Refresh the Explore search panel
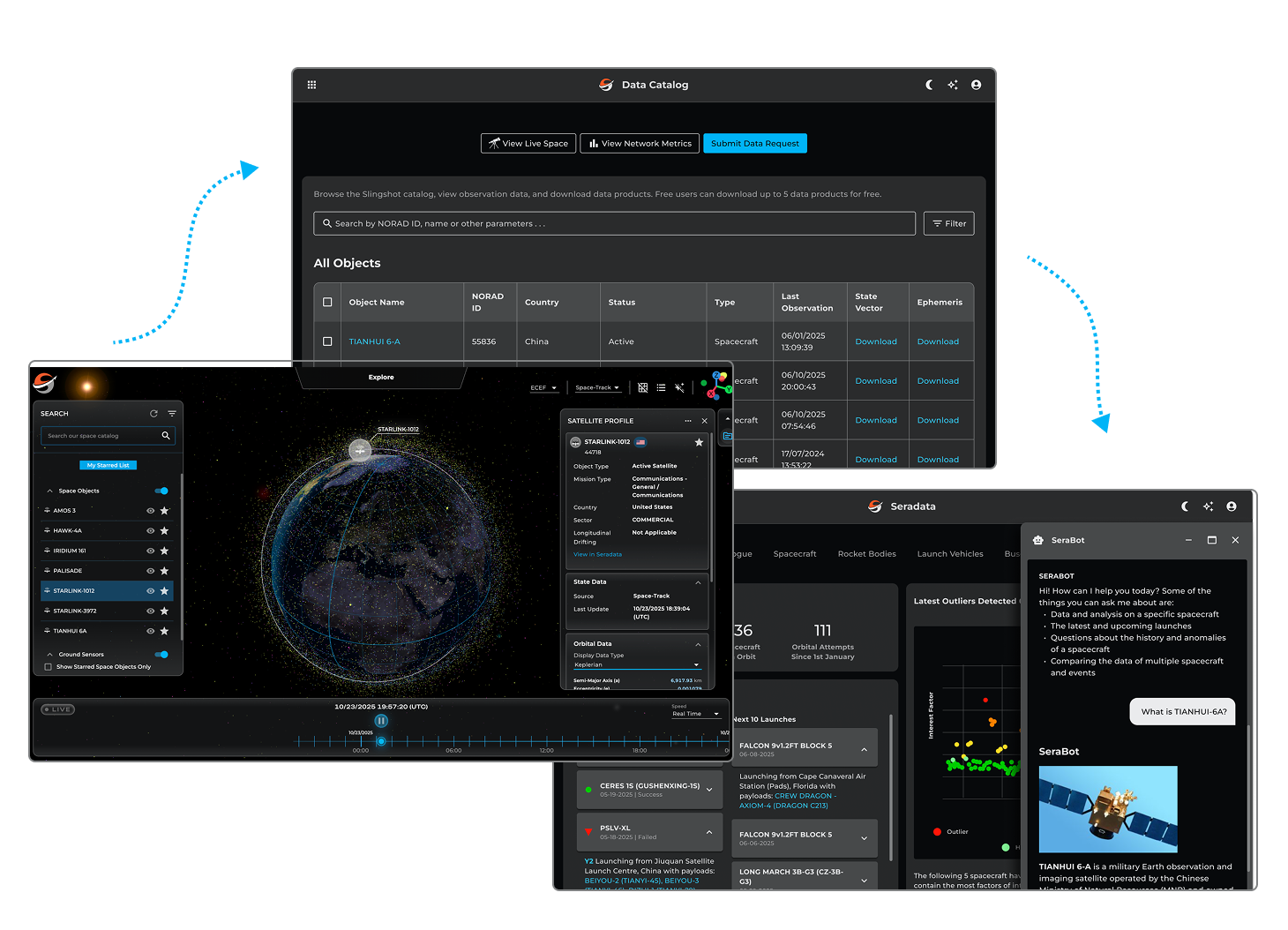 click(154, 413)
